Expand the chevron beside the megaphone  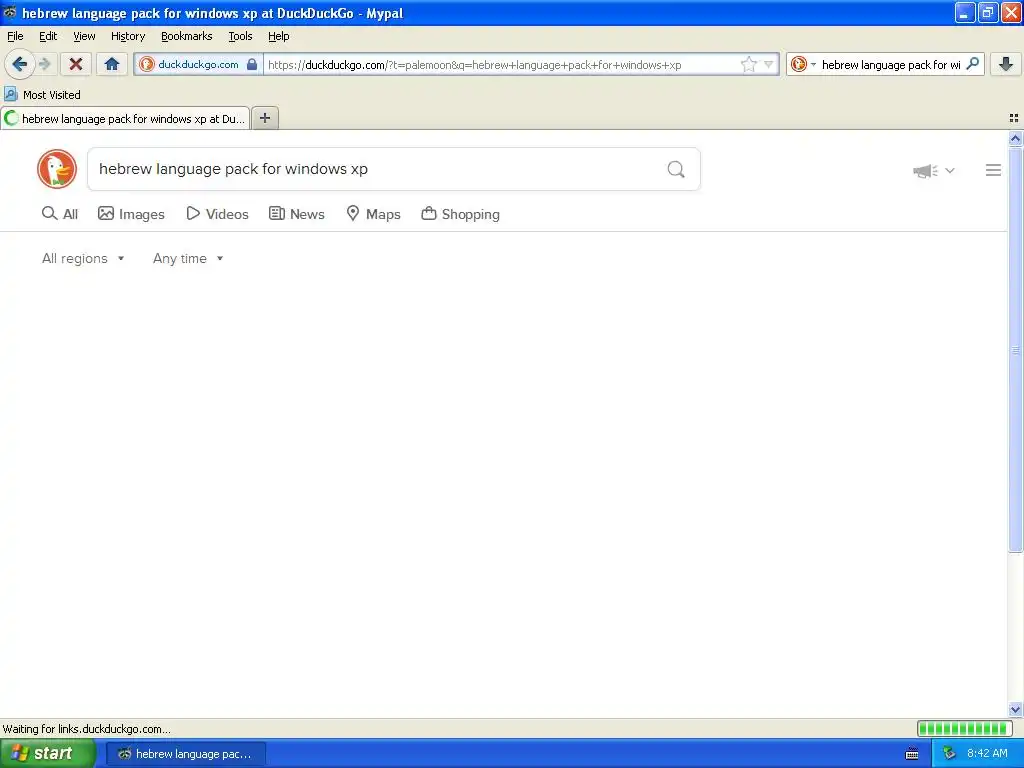(950, 170)
